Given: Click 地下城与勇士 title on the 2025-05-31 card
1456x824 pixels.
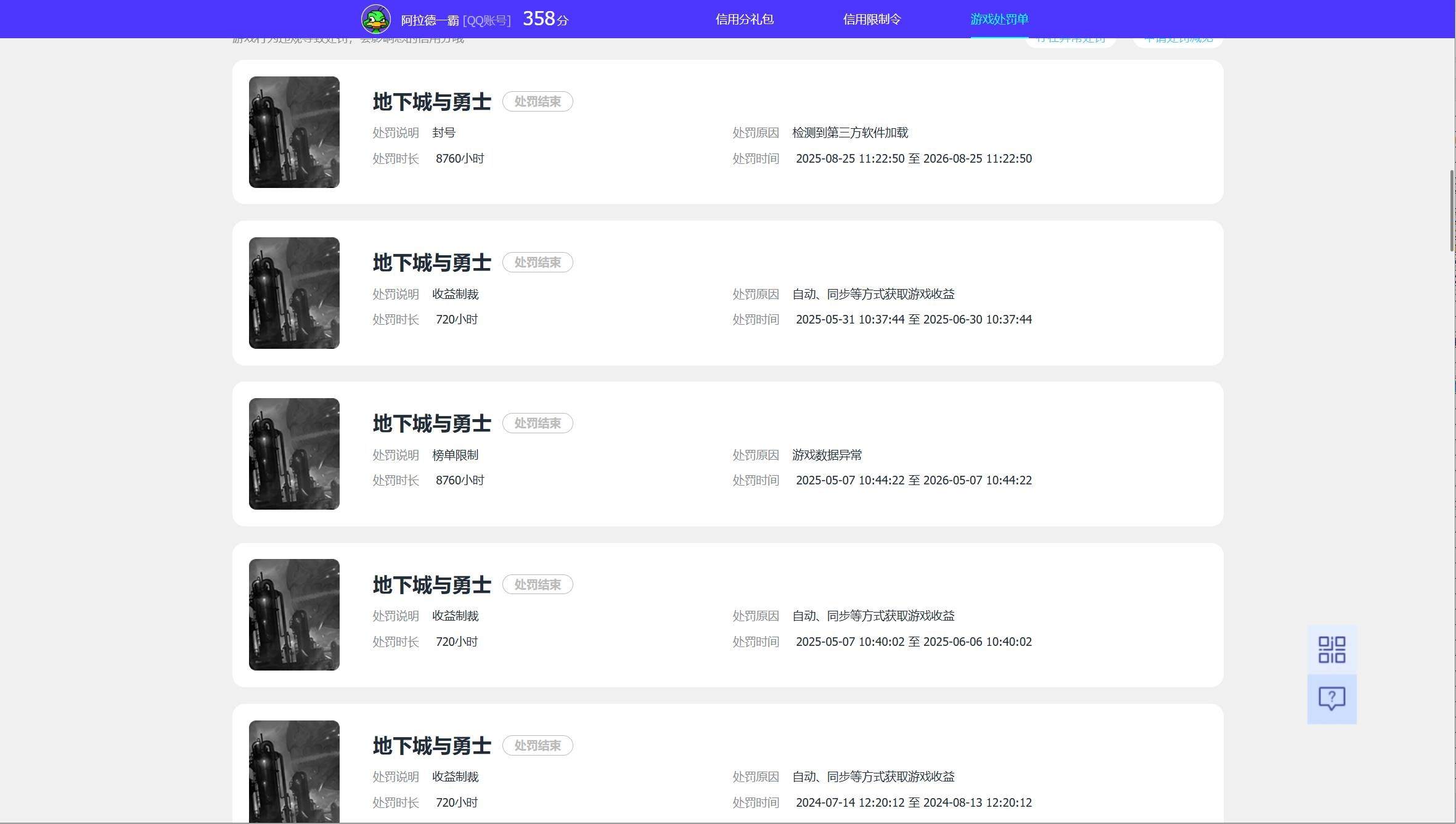Looking at the screenshot, I should pyautogui.click(x=431, y=263).
